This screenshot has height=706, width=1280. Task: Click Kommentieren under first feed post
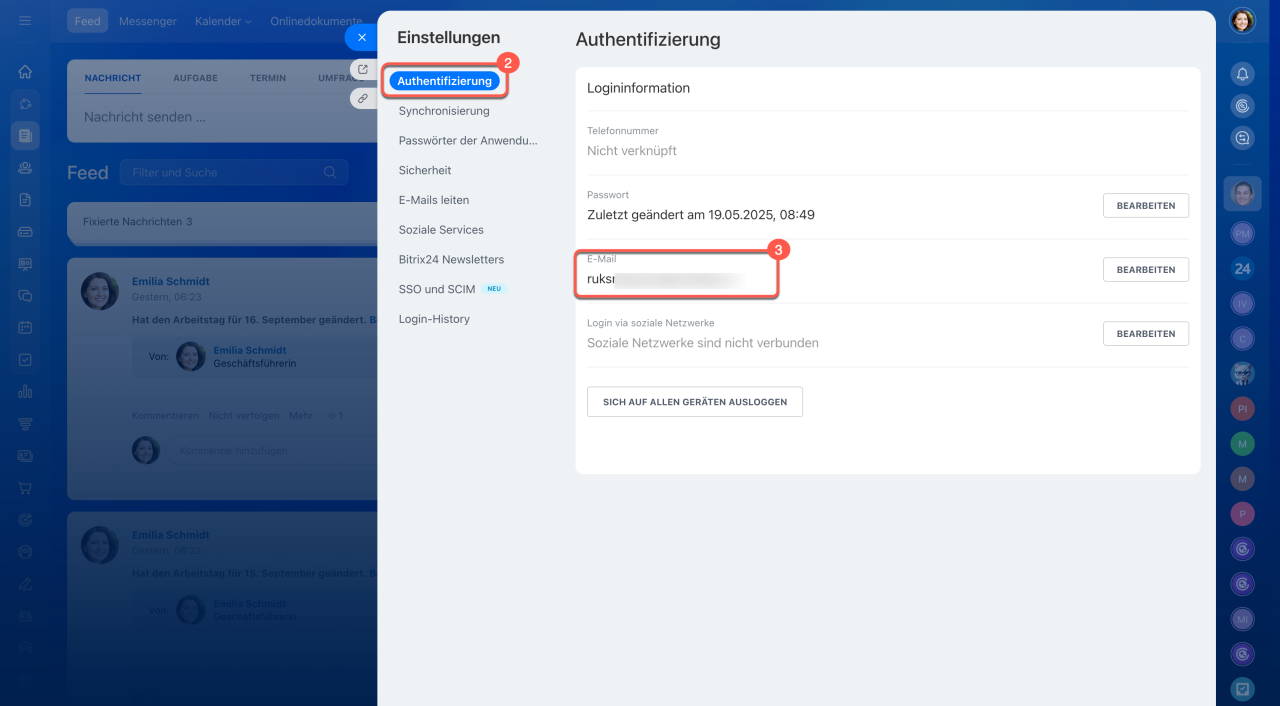click(165, 415)
